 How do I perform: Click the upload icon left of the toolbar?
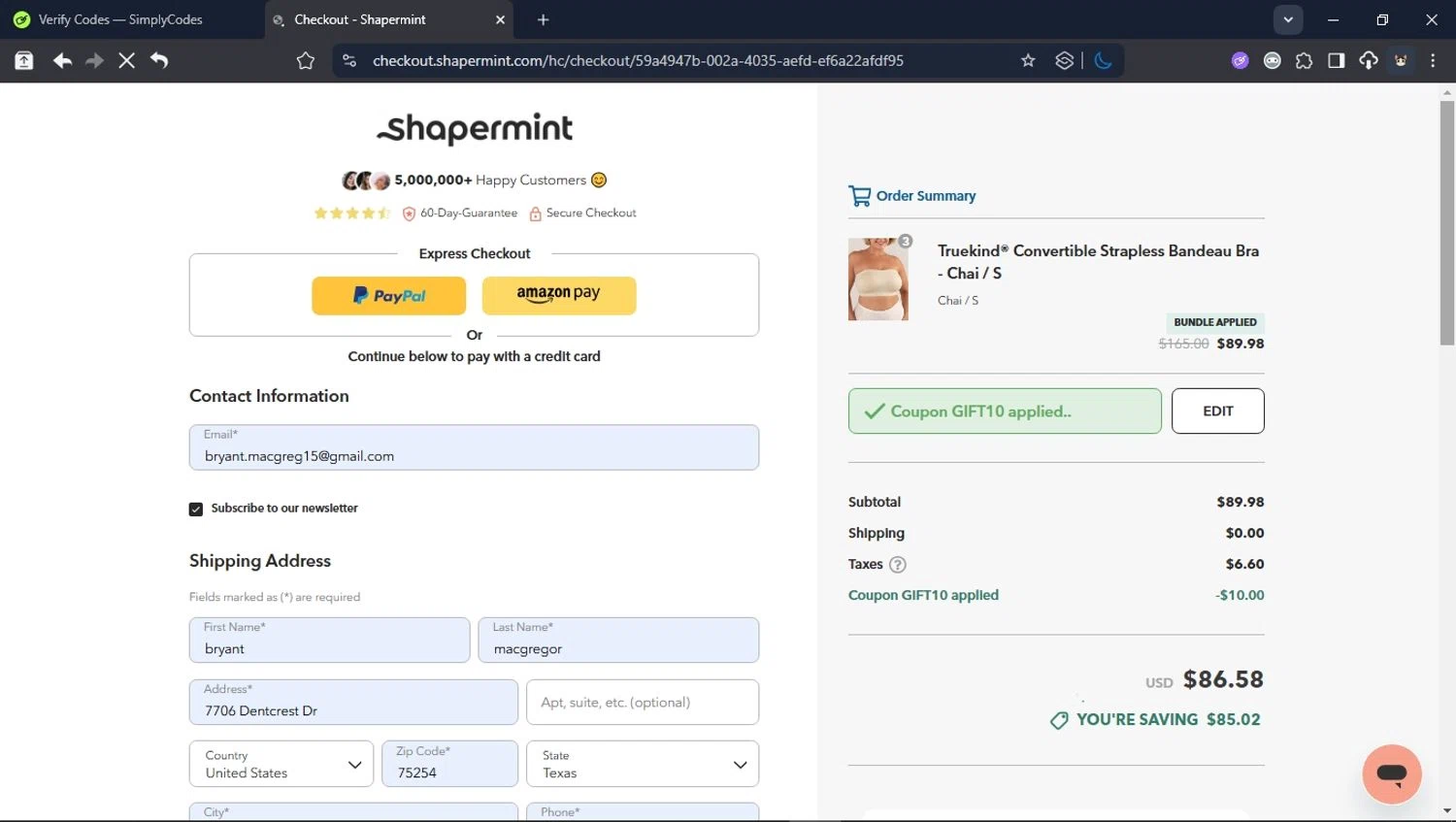[x=24, y=60]
